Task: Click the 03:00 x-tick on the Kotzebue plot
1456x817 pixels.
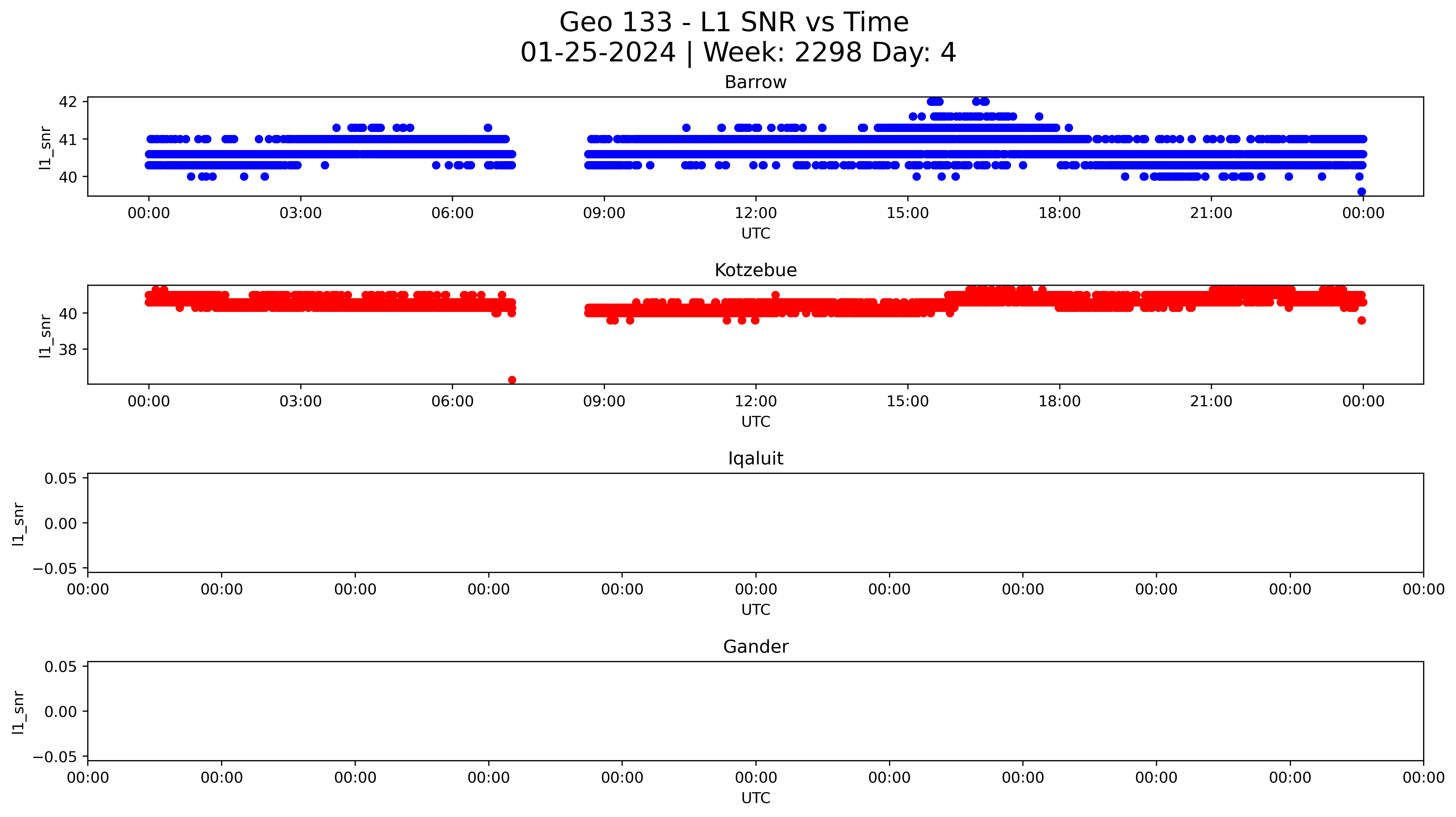Action: (301, 402)
